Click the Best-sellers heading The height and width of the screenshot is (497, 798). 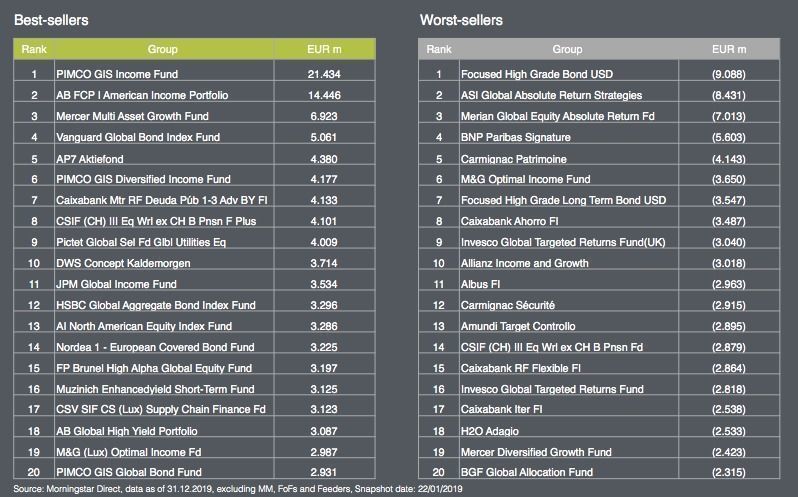(51, 20)
